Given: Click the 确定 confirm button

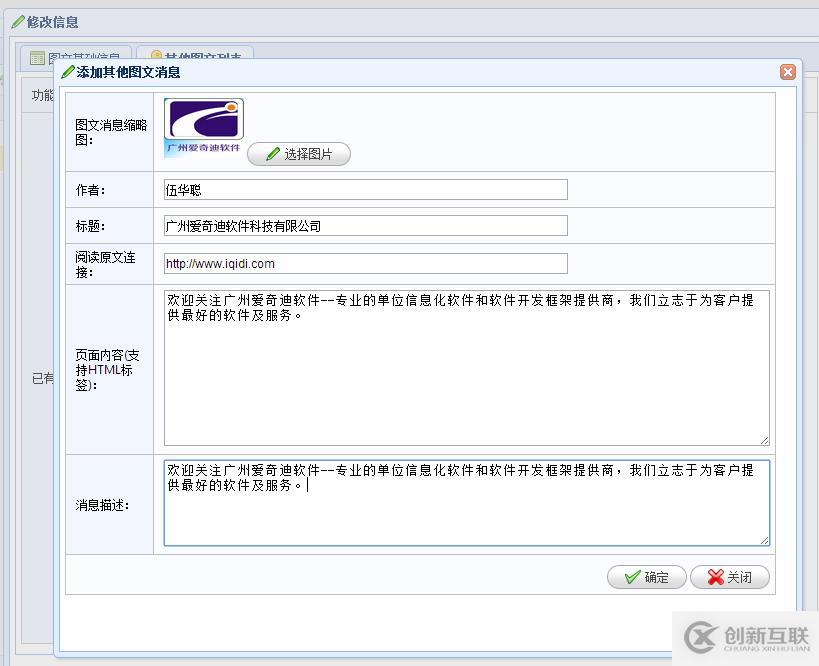Looking at the screenshot, I should (647, 577).
